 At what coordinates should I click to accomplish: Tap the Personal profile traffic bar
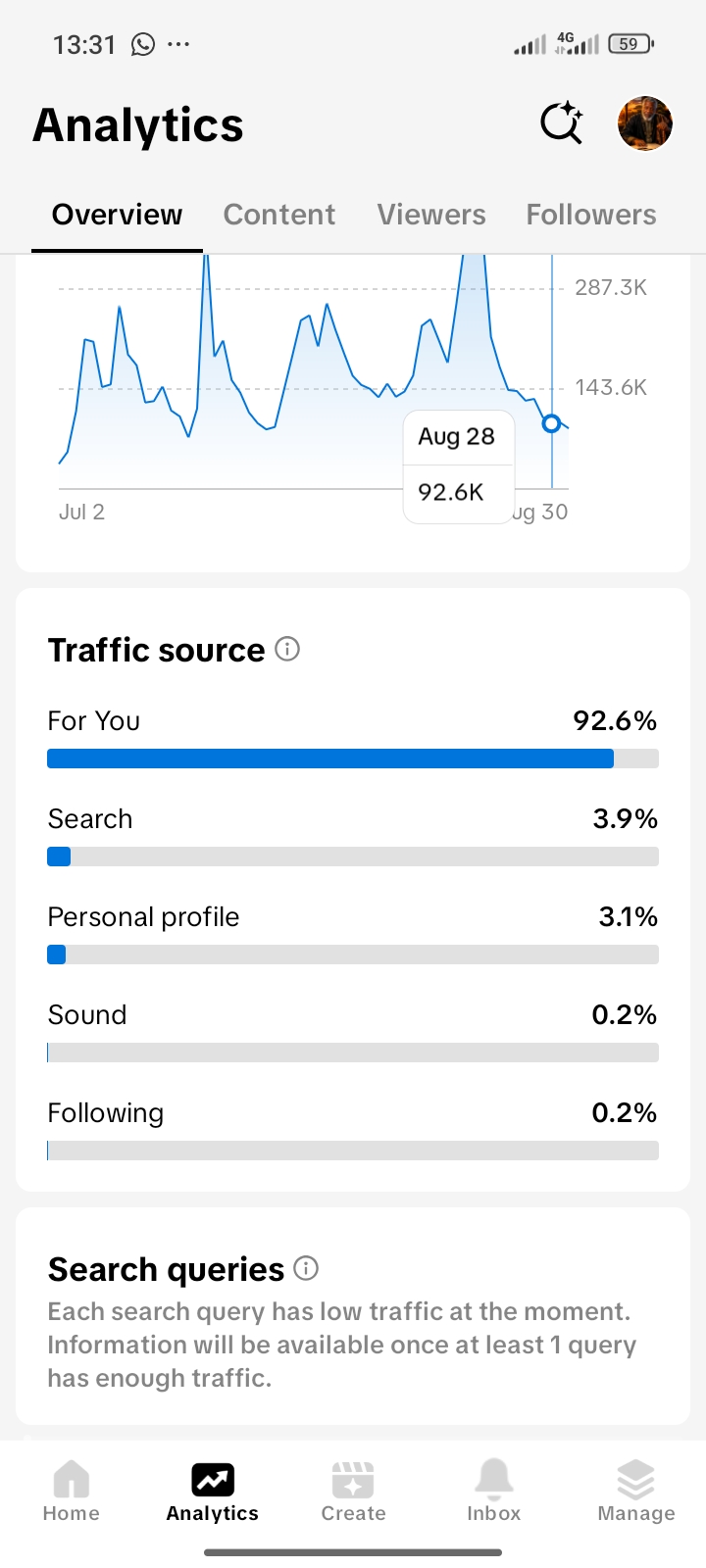click(x=353, y=955)
